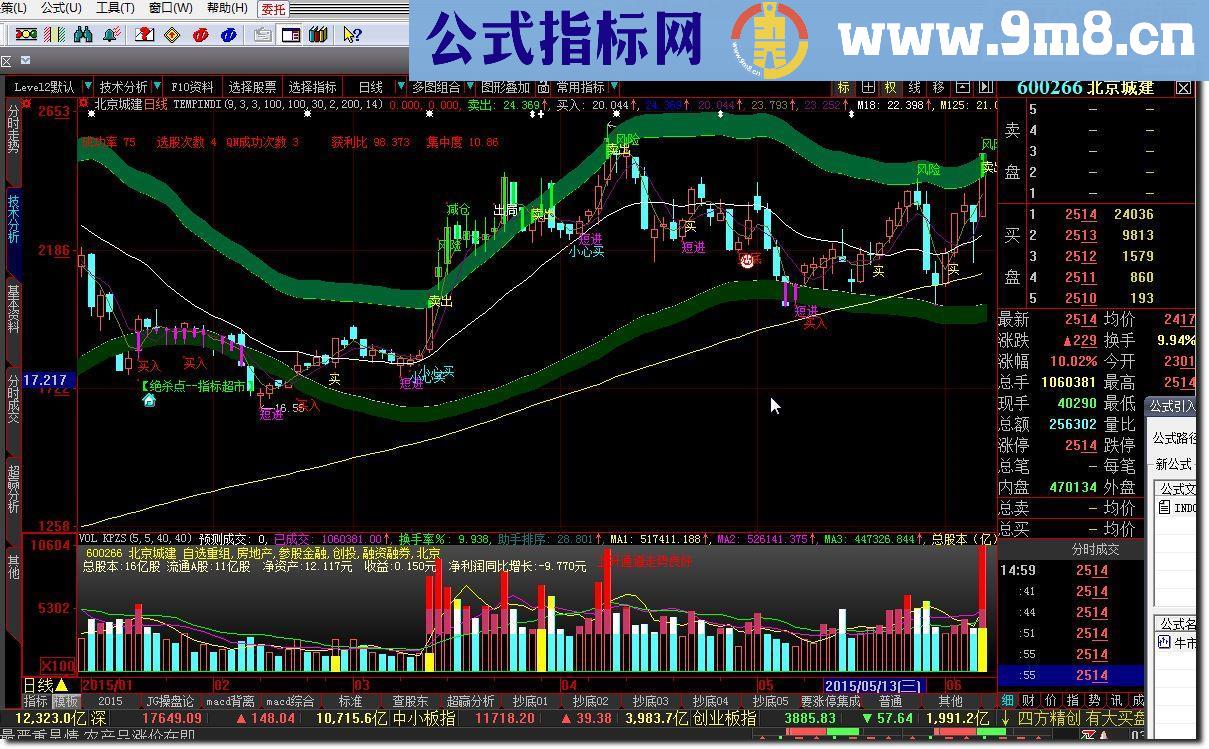Image resolution: width=1209 pixels, height=749 pixels.
Task: Click the traffic light signal toolbar icon
Action: click(x=26, y=35)
